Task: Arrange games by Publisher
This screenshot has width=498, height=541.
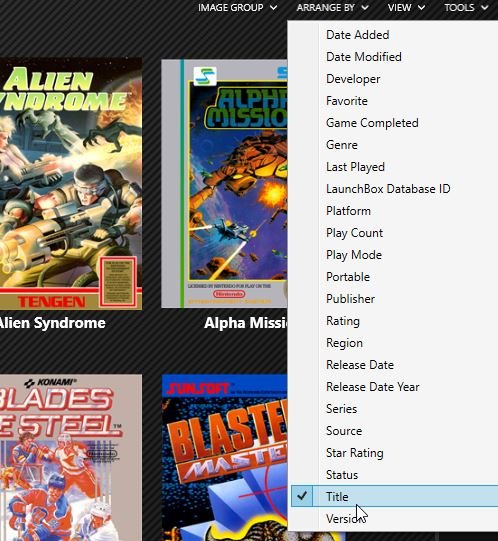Action: pos(394,299)
